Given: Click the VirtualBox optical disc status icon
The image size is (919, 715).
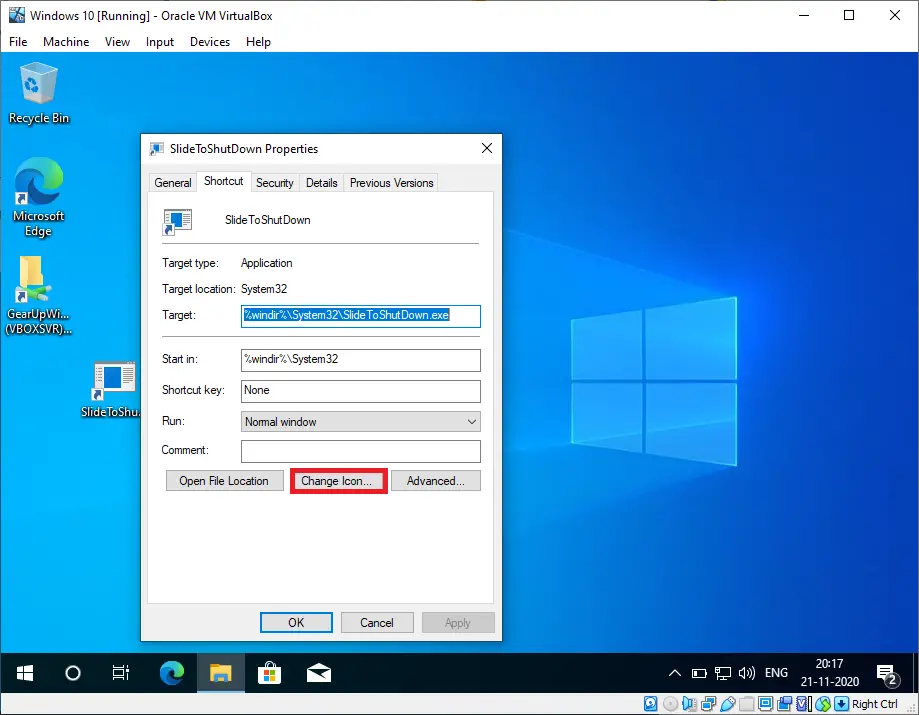Looking at the screenshot, I should (670, 703).
